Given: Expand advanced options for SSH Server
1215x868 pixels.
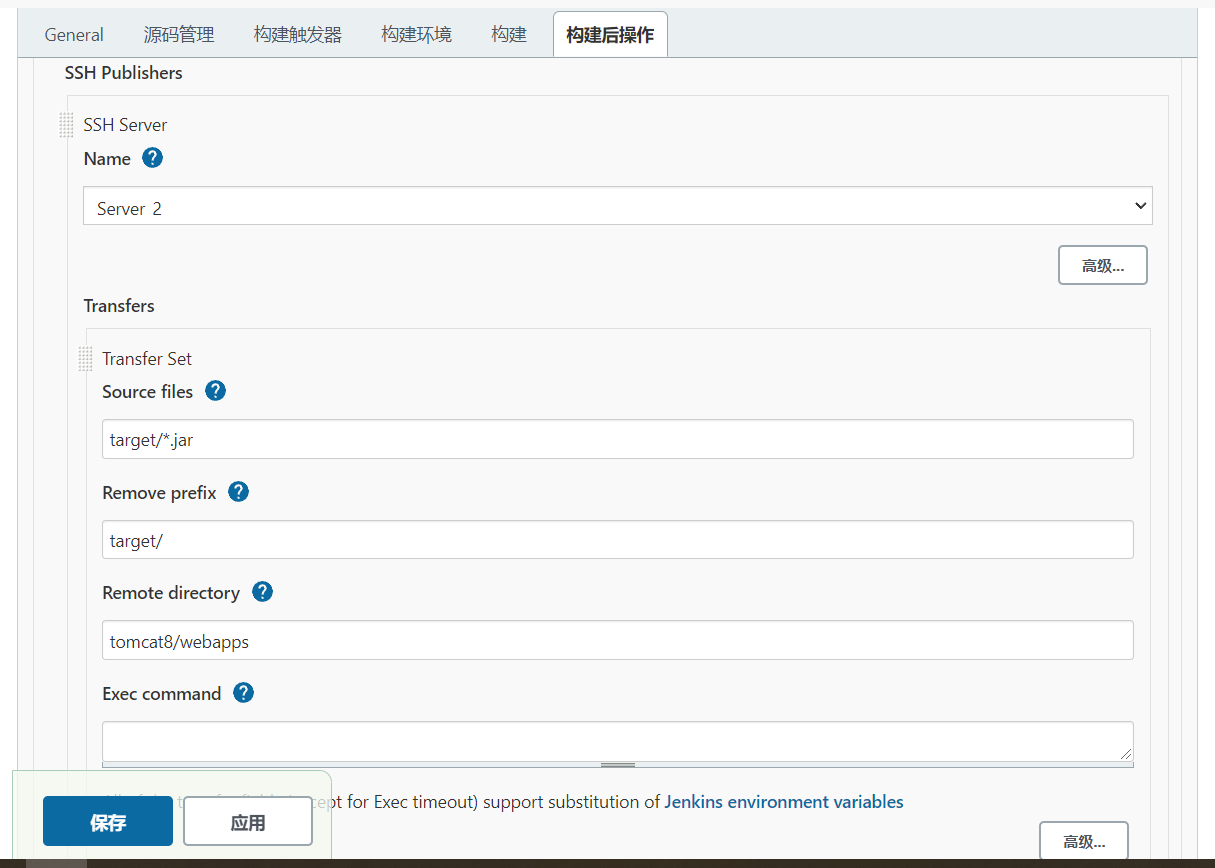Looking at the screenshot, I should pyautogui.click(x=1102, y=264).
